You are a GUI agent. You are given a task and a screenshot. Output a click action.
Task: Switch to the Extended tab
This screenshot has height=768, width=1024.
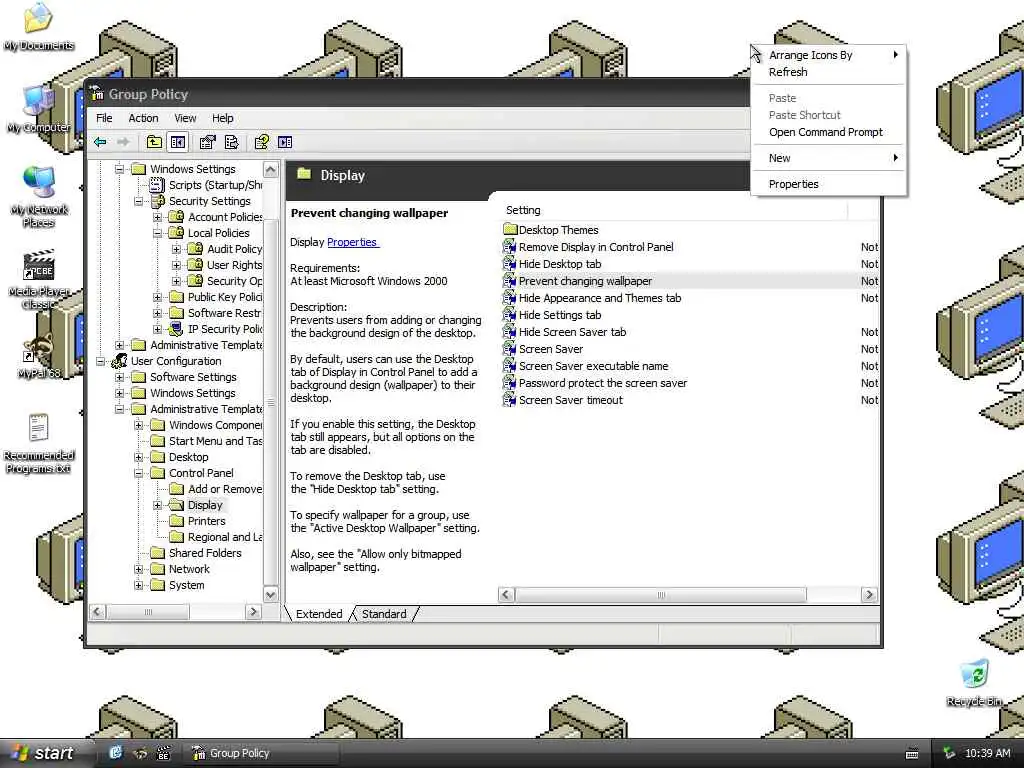click(319, 614)
